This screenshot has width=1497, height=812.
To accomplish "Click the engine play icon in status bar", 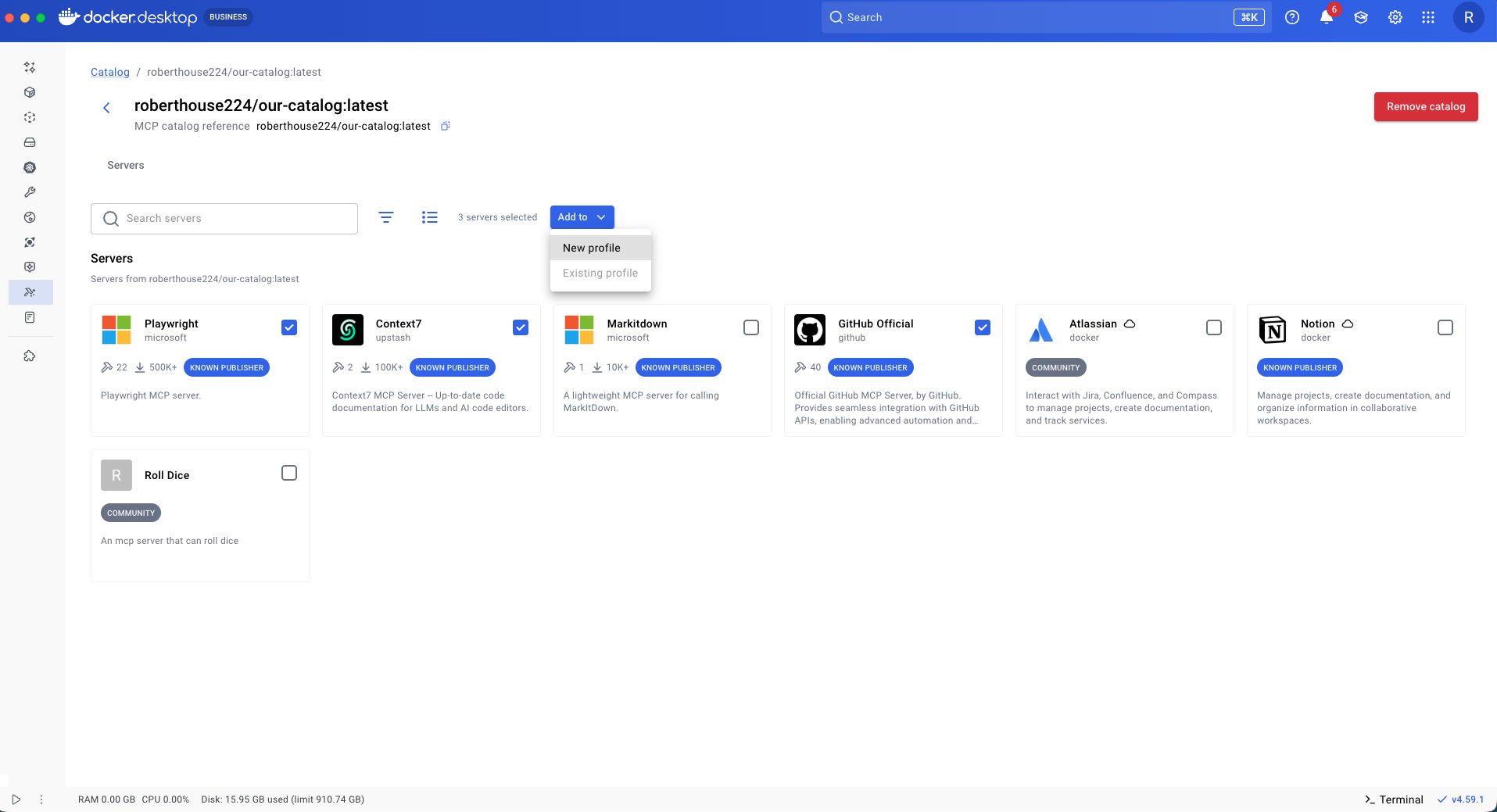I will click(16, 799).
